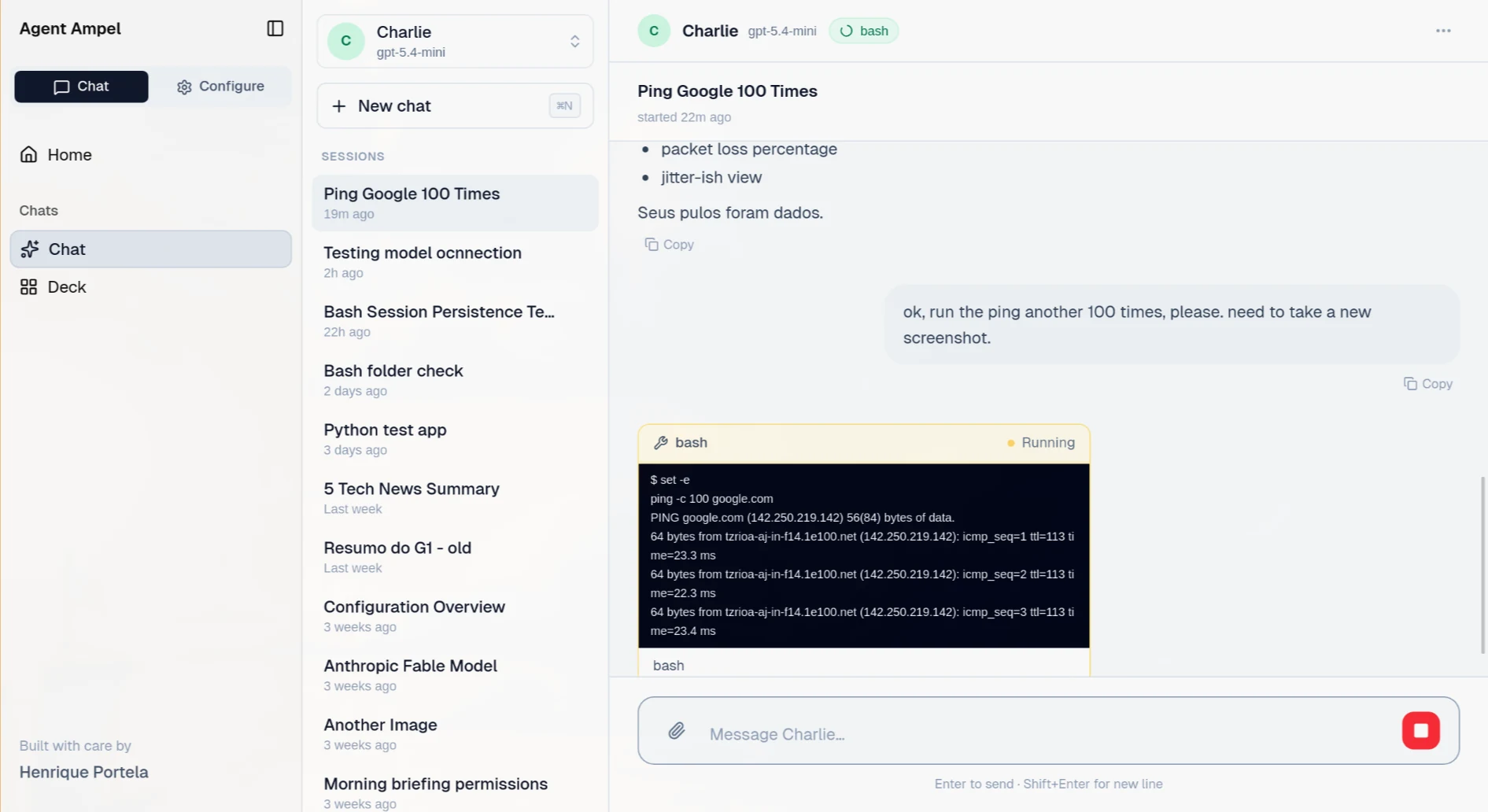Open the Charlie agent selector dropdown
Screen dimensions: 1488x812
455,41
